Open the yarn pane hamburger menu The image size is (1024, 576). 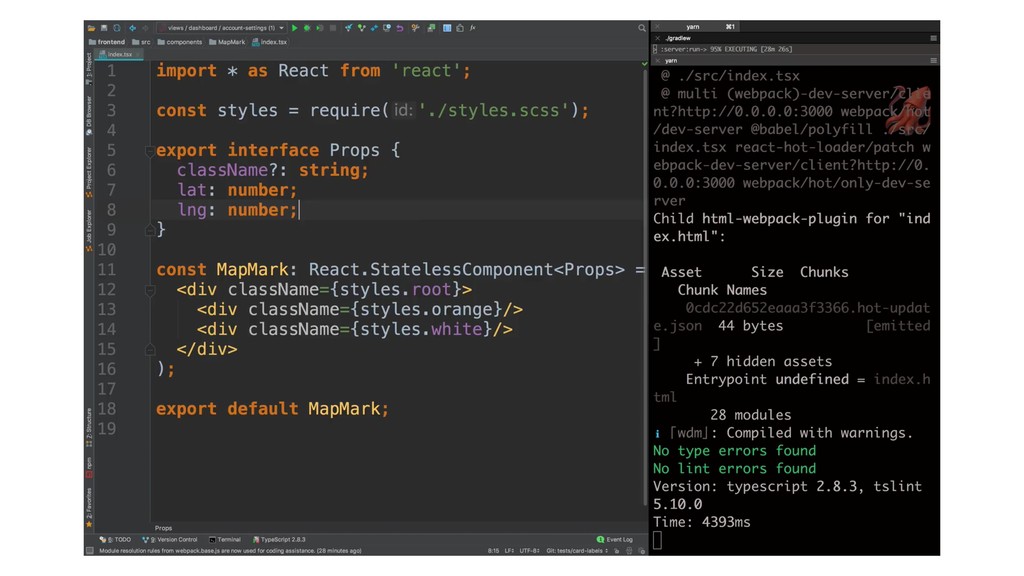pos(933,61)
